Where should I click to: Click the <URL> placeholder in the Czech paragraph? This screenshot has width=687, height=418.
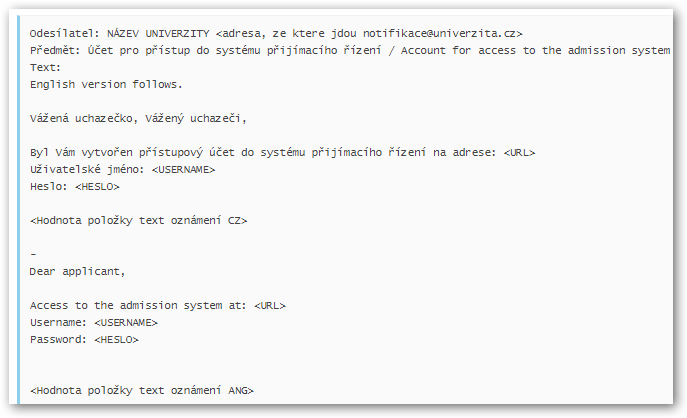click(x=520, y=152)
